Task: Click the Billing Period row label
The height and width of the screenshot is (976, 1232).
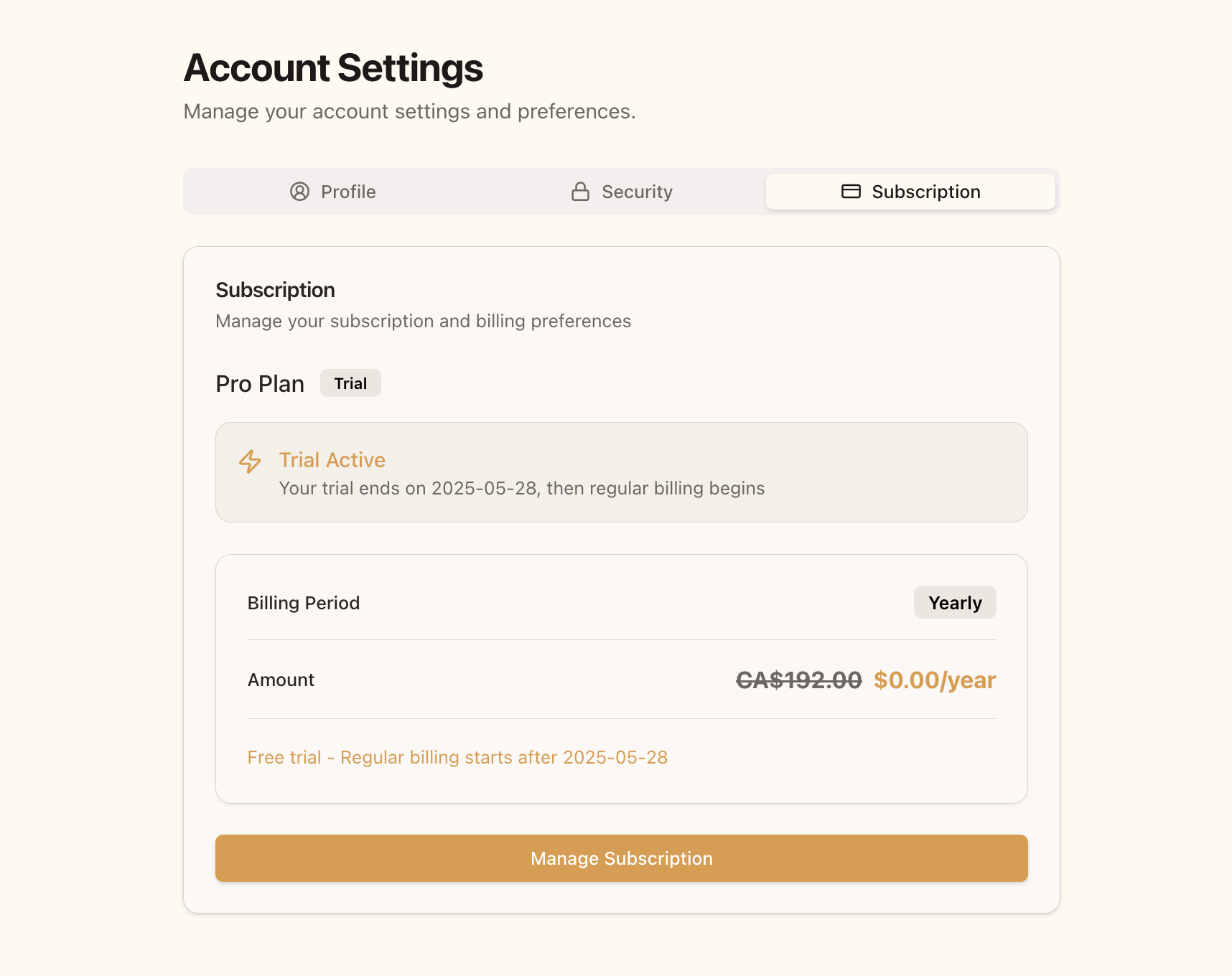Action: [304, 602]
